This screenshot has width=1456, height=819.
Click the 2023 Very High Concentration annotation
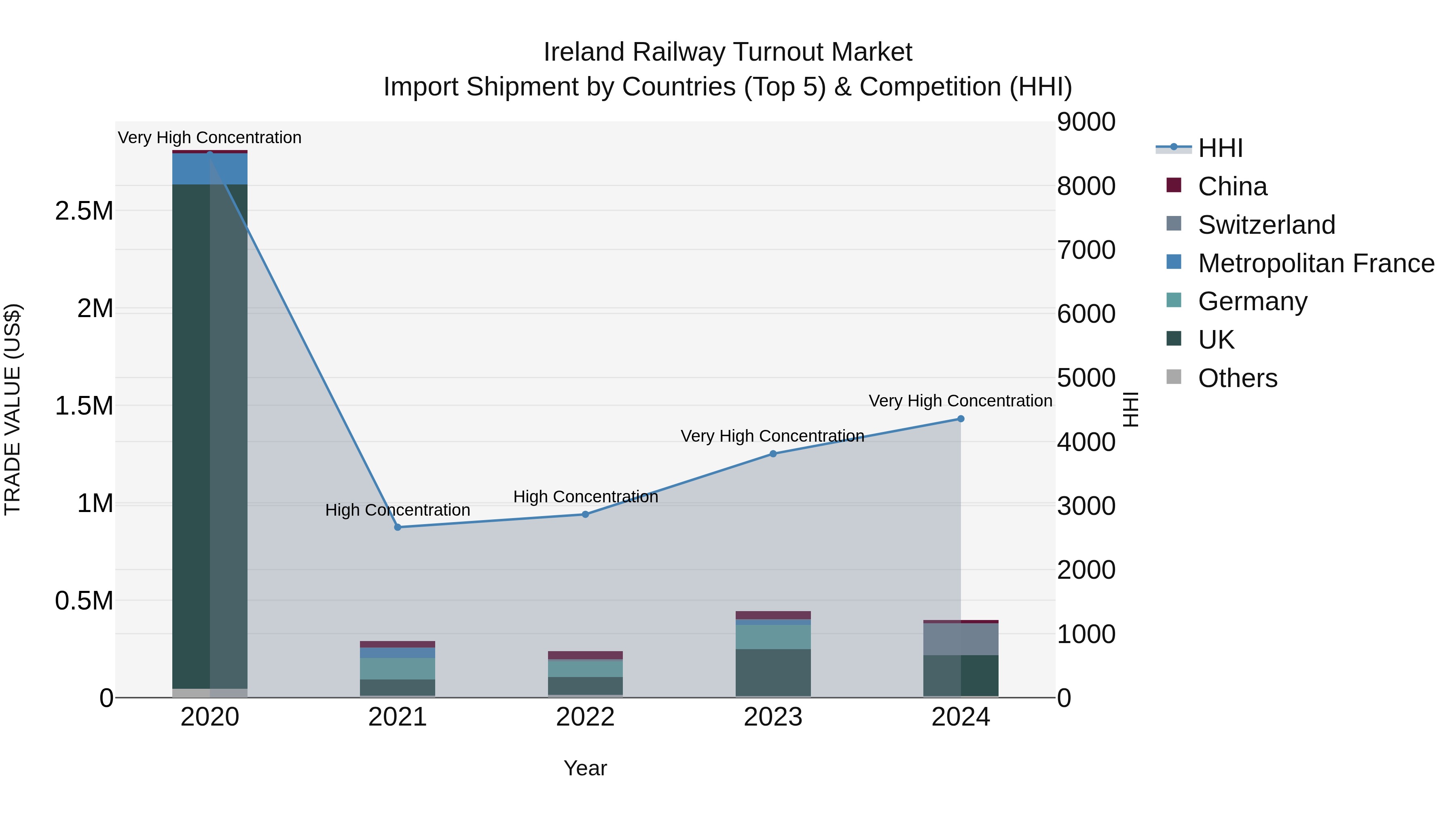coord(772,436)
